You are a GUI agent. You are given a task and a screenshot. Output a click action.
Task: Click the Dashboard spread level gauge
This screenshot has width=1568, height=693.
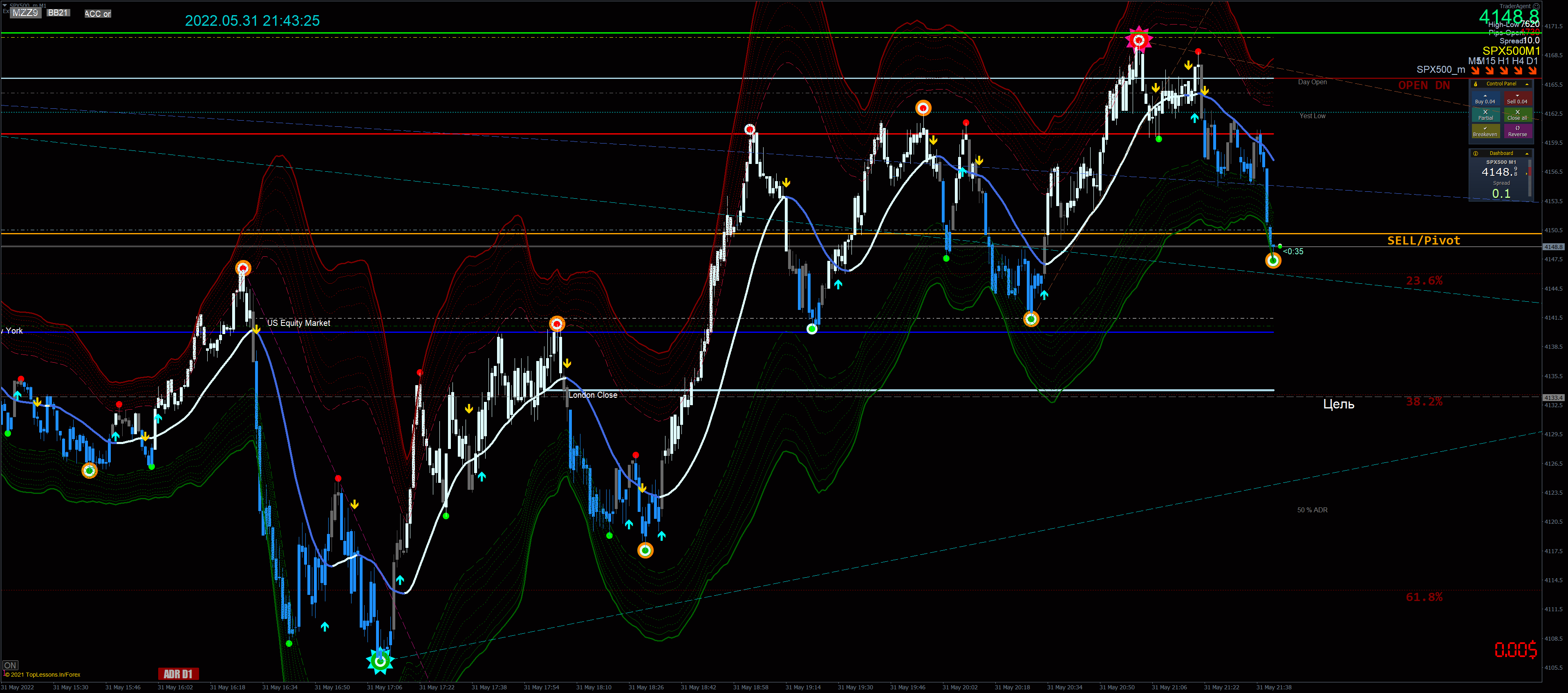1530,178
